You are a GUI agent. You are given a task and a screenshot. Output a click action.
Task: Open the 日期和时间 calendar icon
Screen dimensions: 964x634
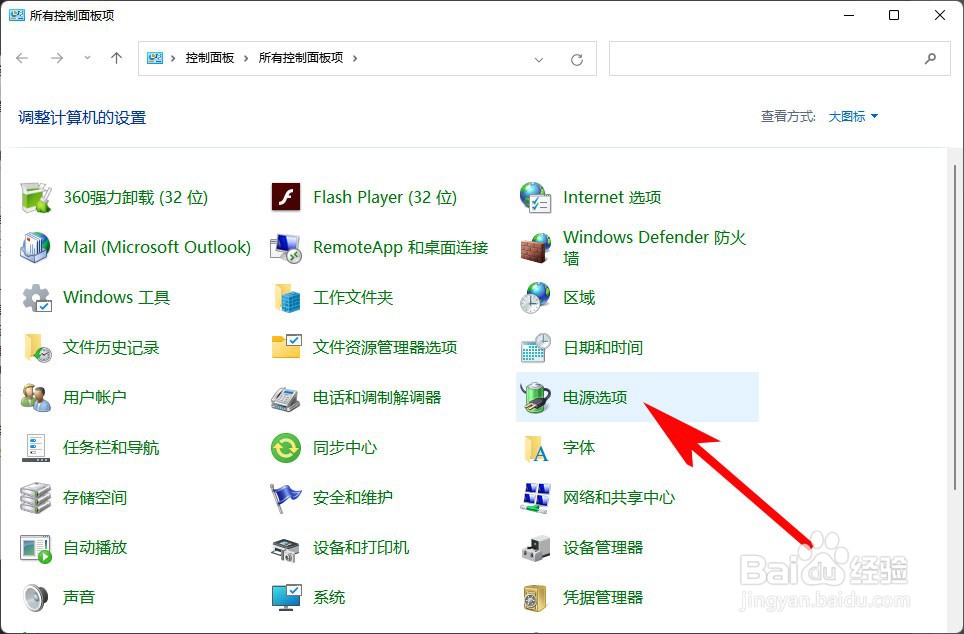coord(535,348)
